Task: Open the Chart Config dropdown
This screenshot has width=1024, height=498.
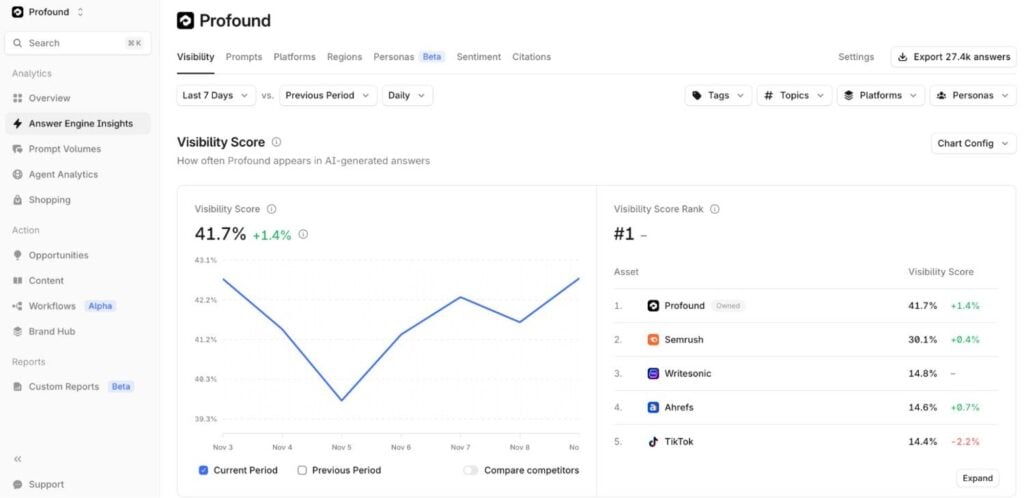Action: pos(974,143)
